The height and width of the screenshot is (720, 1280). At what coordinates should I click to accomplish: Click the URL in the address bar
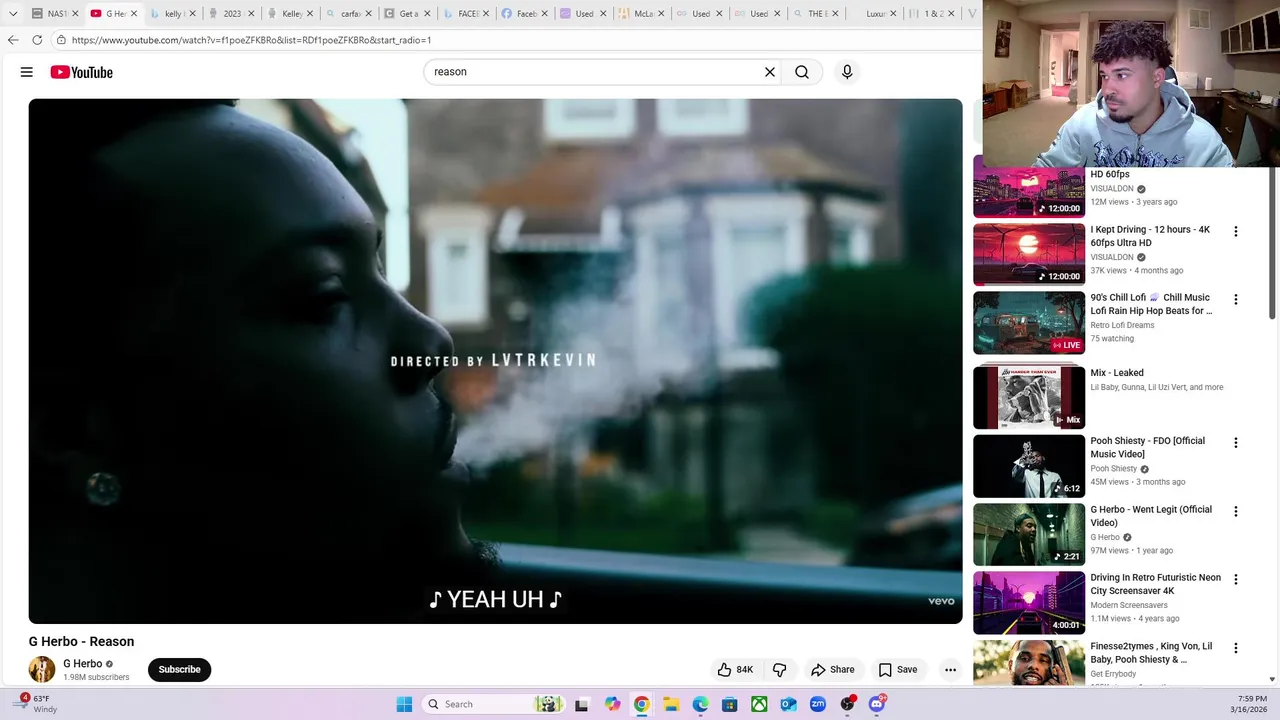tap(251, 40)
